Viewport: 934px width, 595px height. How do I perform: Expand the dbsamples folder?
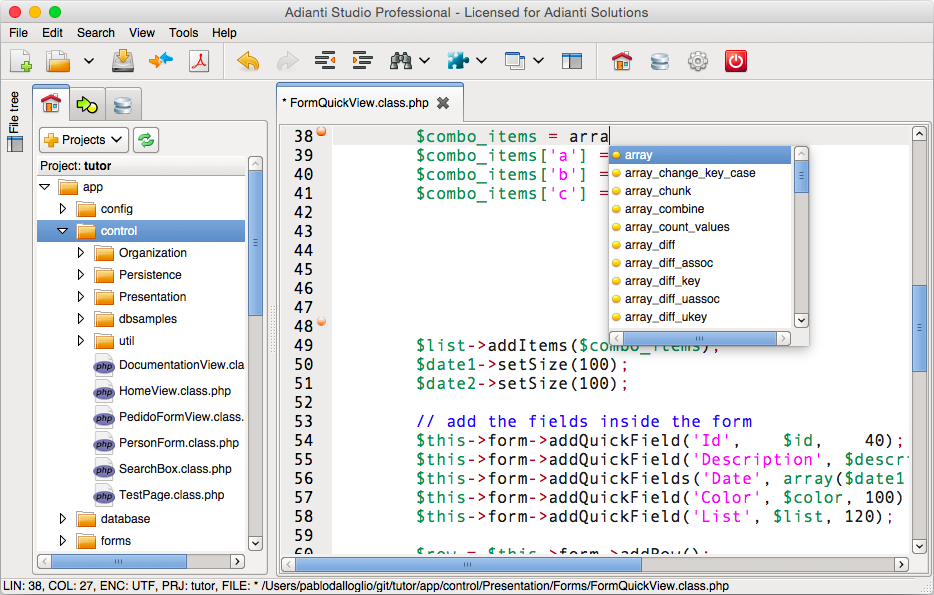(x=80, y=319)
